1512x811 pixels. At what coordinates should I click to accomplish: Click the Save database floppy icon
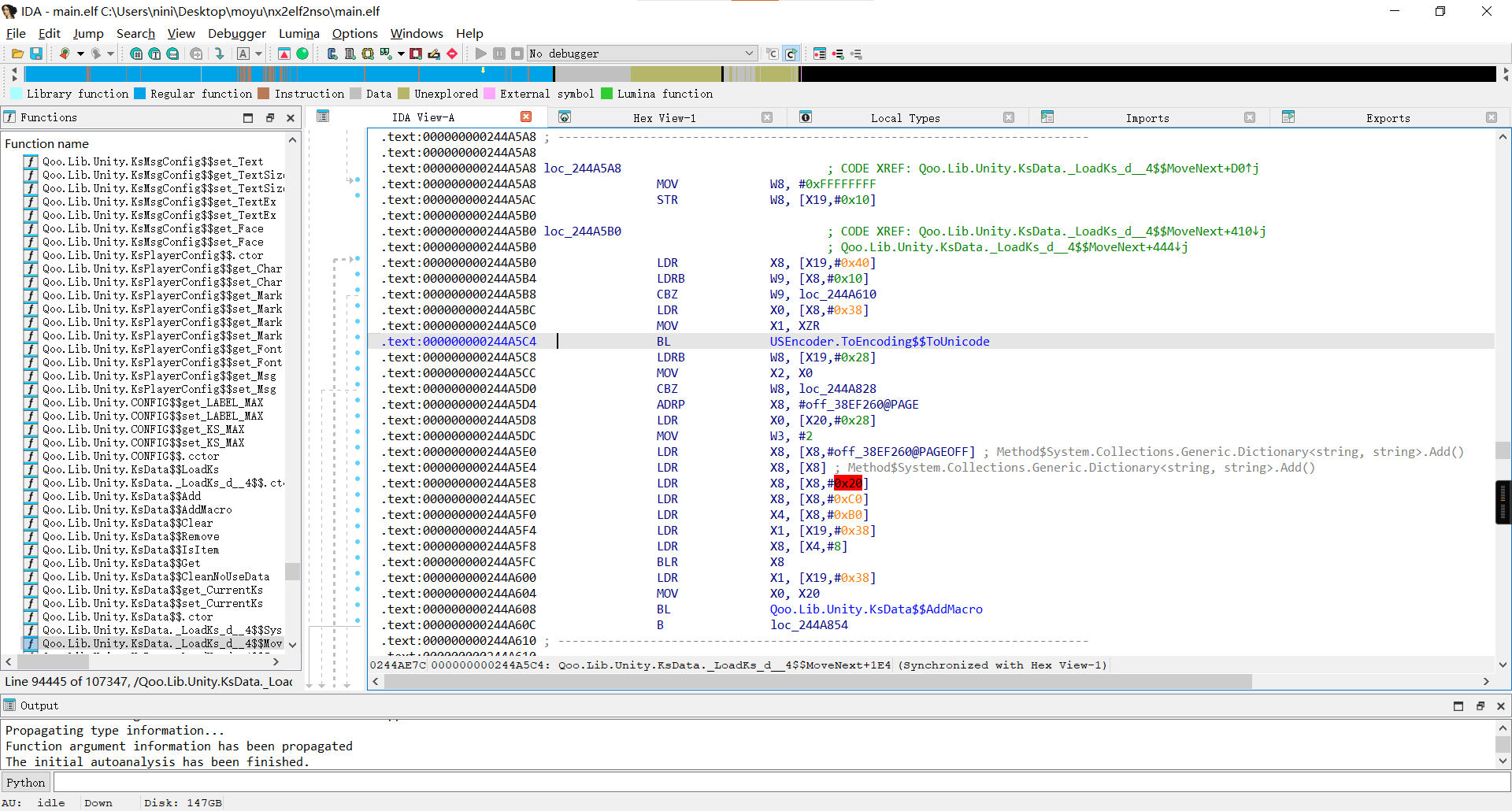(36, 54)
